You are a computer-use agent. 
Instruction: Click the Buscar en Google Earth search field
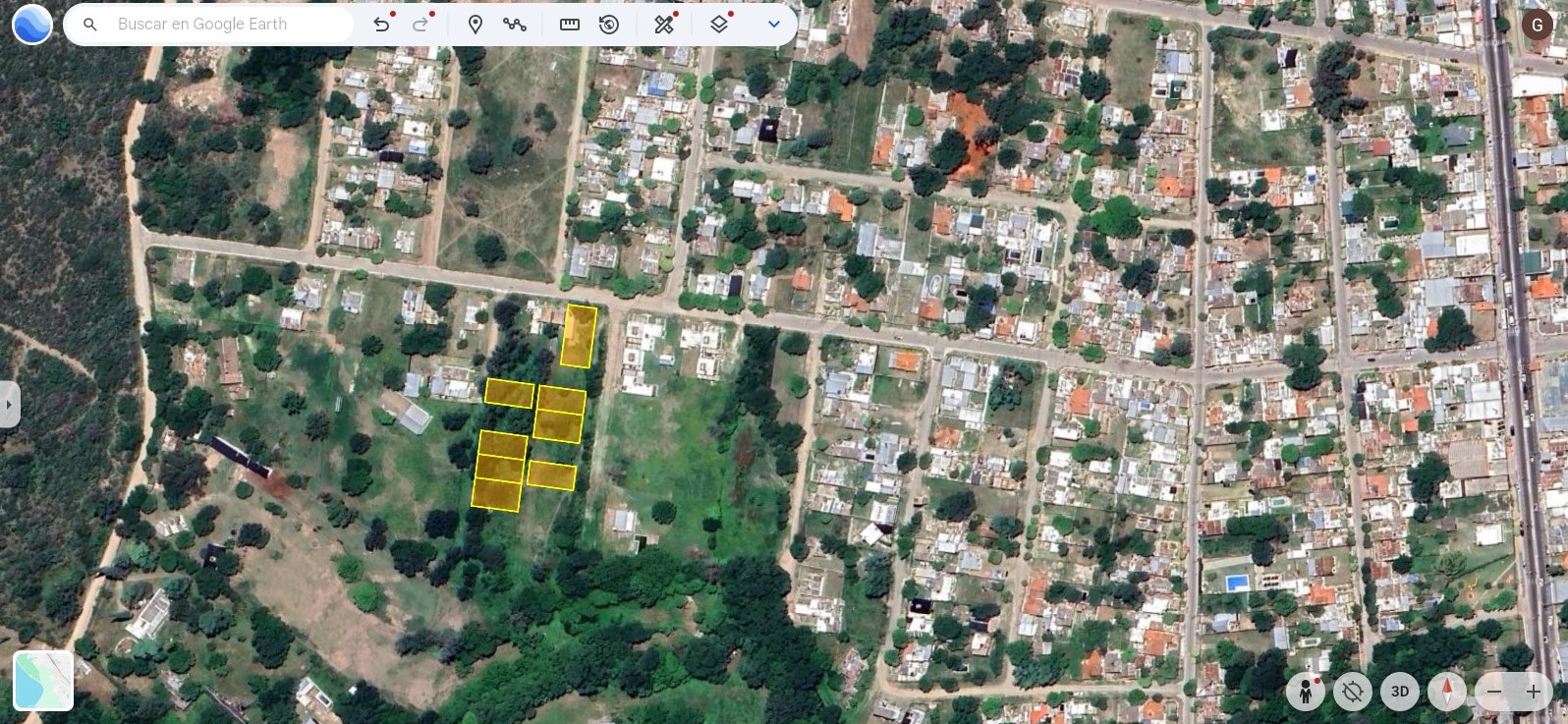[226, 25]
